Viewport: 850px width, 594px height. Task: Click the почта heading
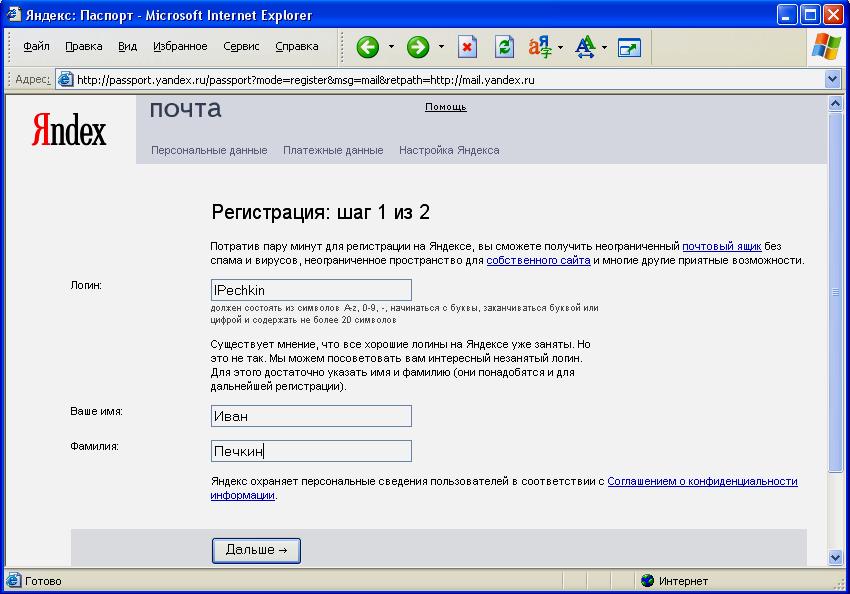(x=185, y=109)
